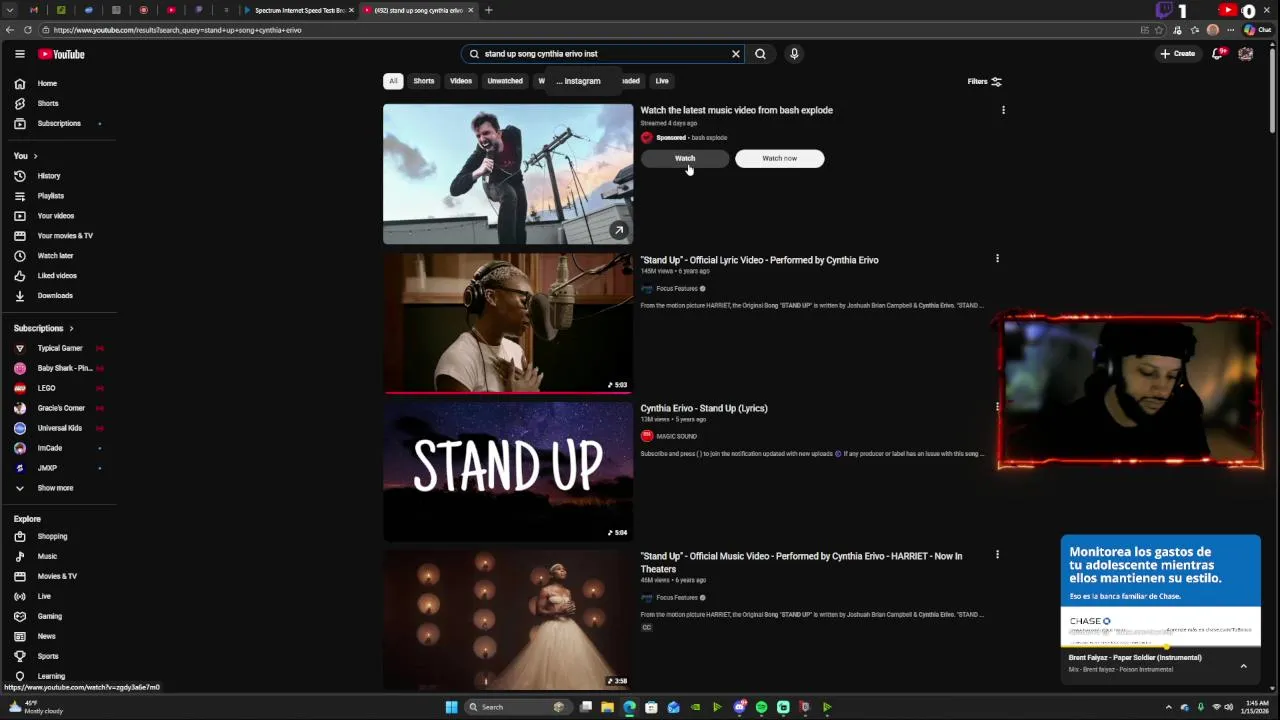
Task: Reload the page in the browser
Action: [x=28, y=30]
